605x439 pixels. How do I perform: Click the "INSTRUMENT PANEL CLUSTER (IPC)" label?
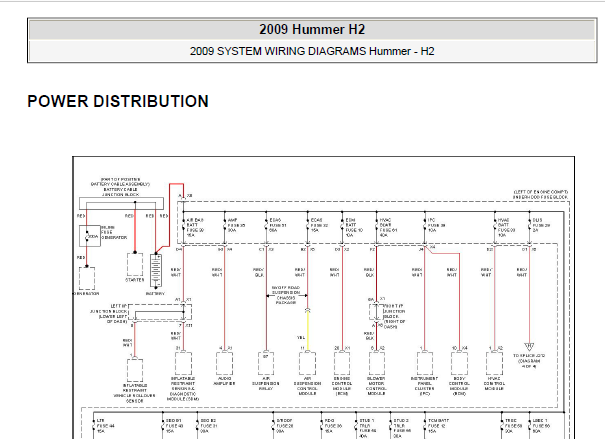tap(424, 386)
